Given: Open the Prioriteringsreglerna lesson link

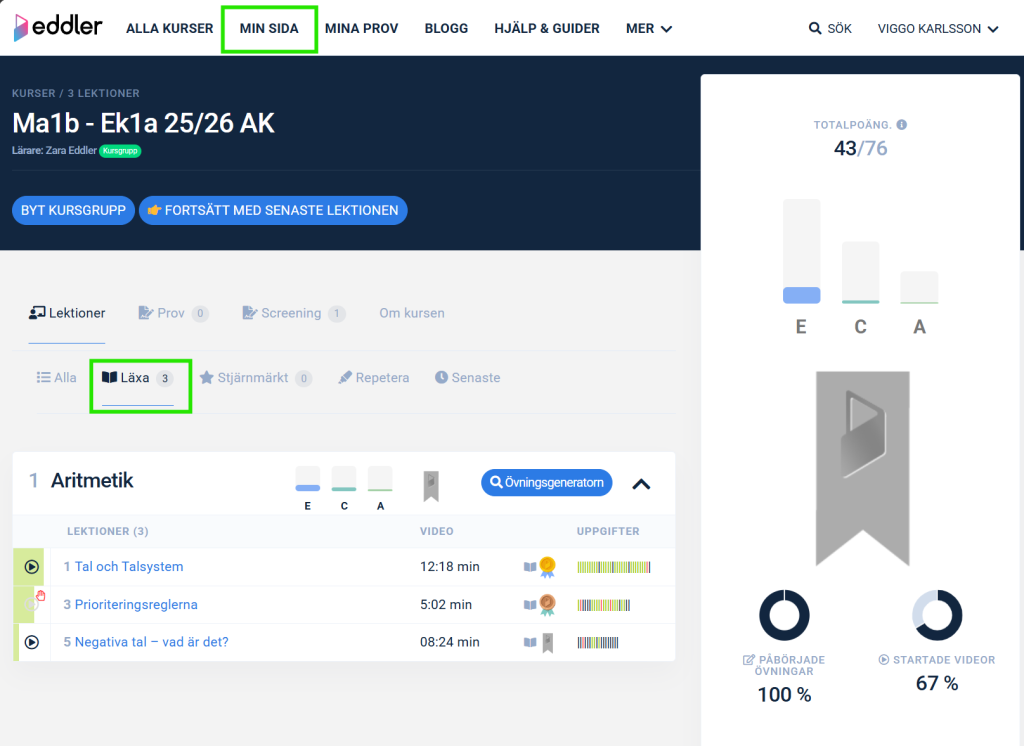Looking at the screenshot, I should 136,604.
